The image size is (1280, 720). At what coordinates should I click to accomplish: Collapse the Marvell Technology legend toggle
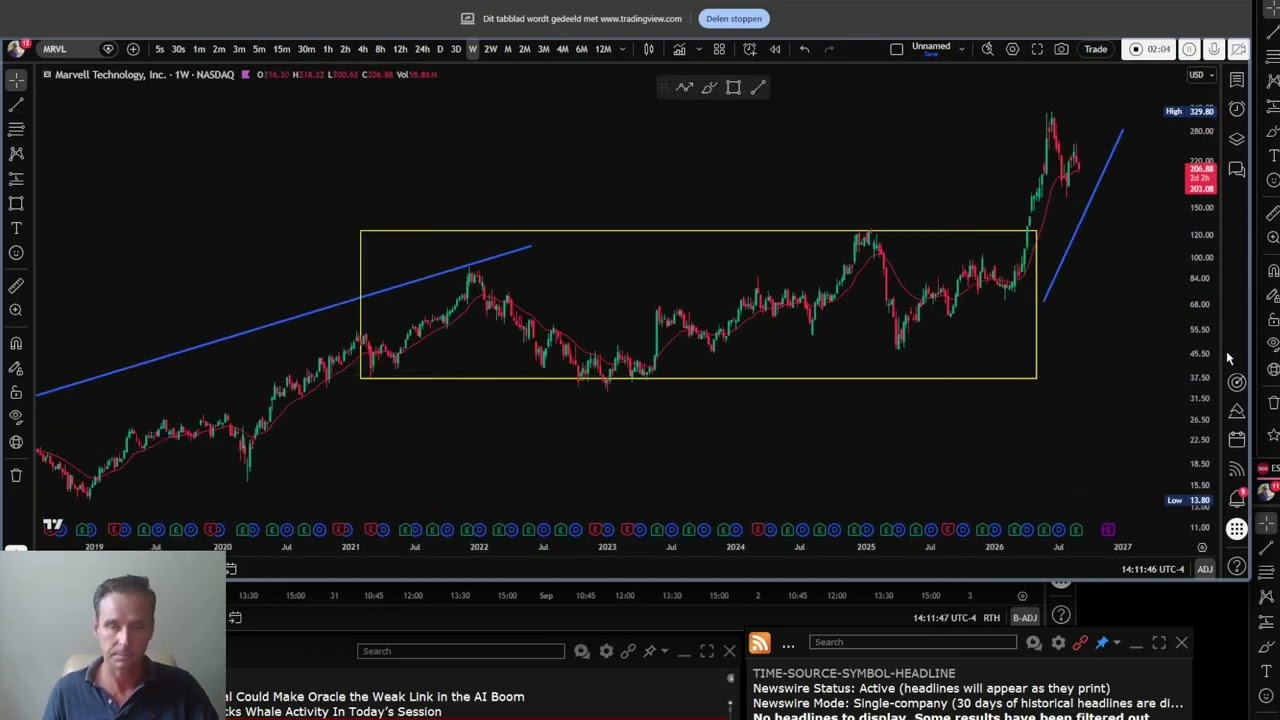[x=47, y=74]
